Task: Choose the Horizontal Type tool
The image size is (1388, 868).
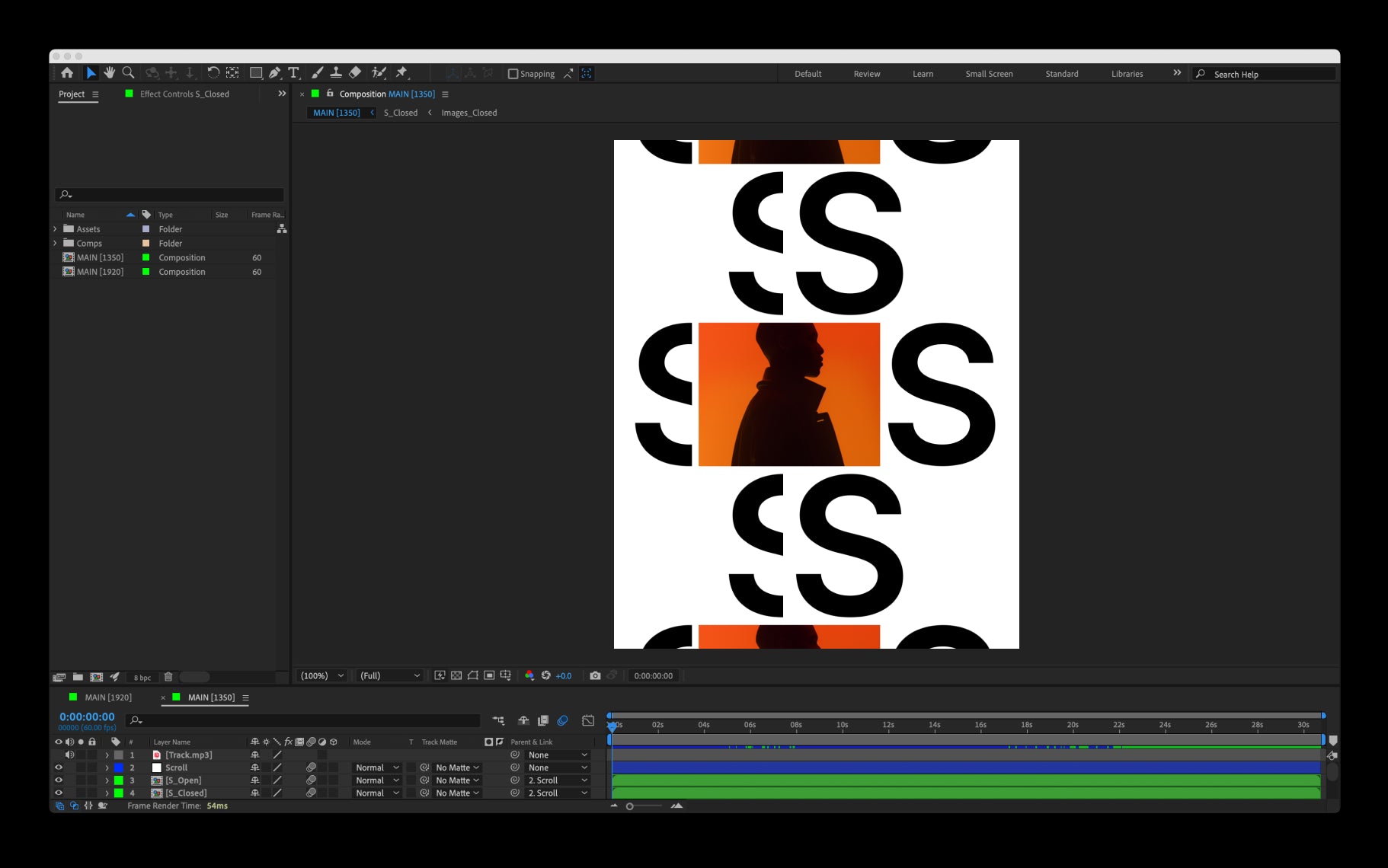Action: (293, 73)
